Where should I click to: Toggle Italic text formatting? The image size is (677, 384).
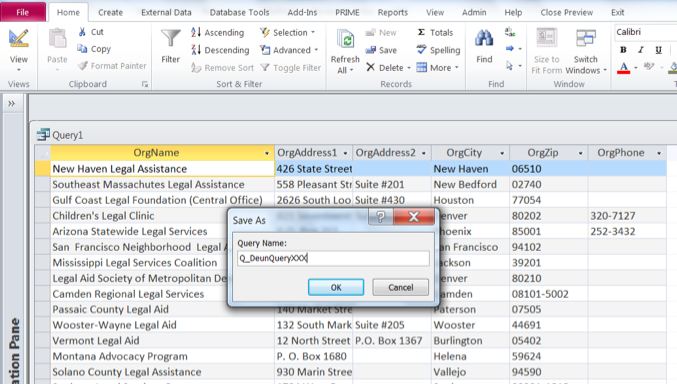(641, 50)
